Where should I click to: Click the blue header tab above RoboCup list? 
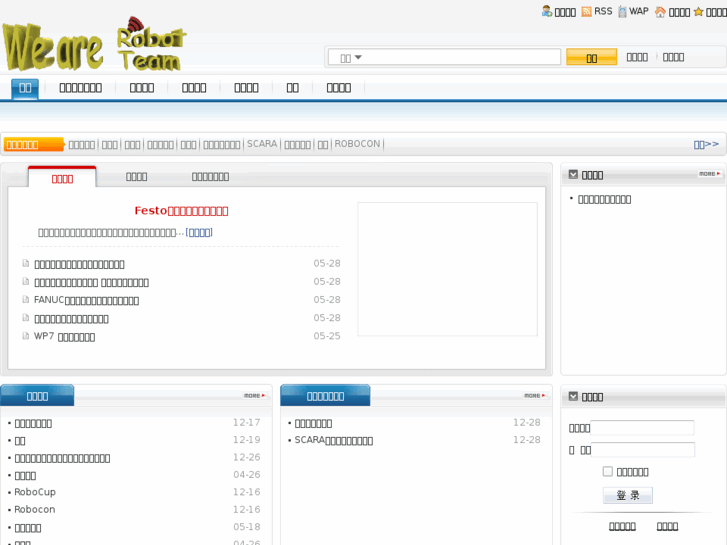coord(37,396)
